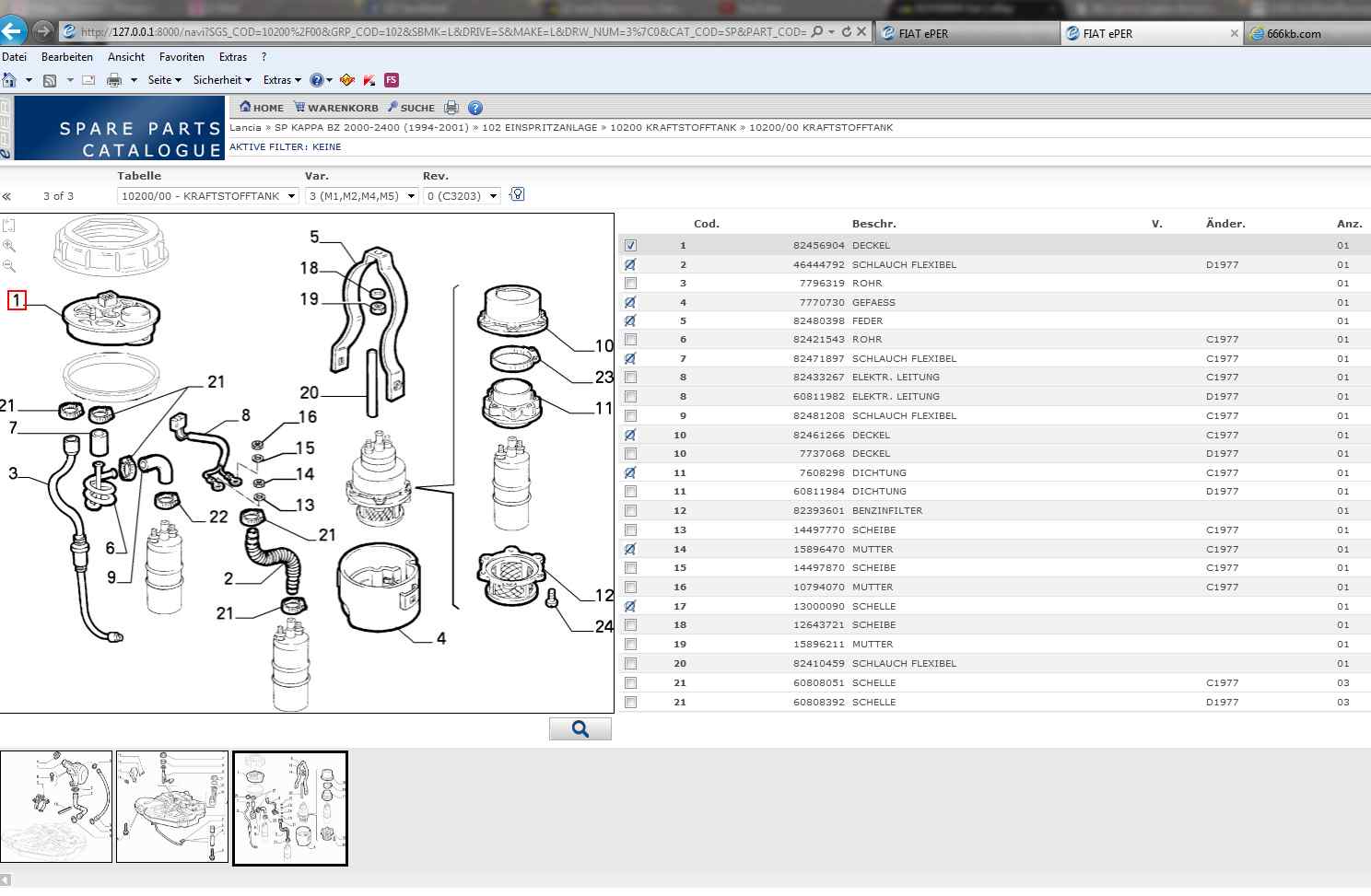Image resolution: width=1371 pixels, height=896 pixels.
Task: Print the catalogue page via ePER printer icon
Action: pos(451,108)
